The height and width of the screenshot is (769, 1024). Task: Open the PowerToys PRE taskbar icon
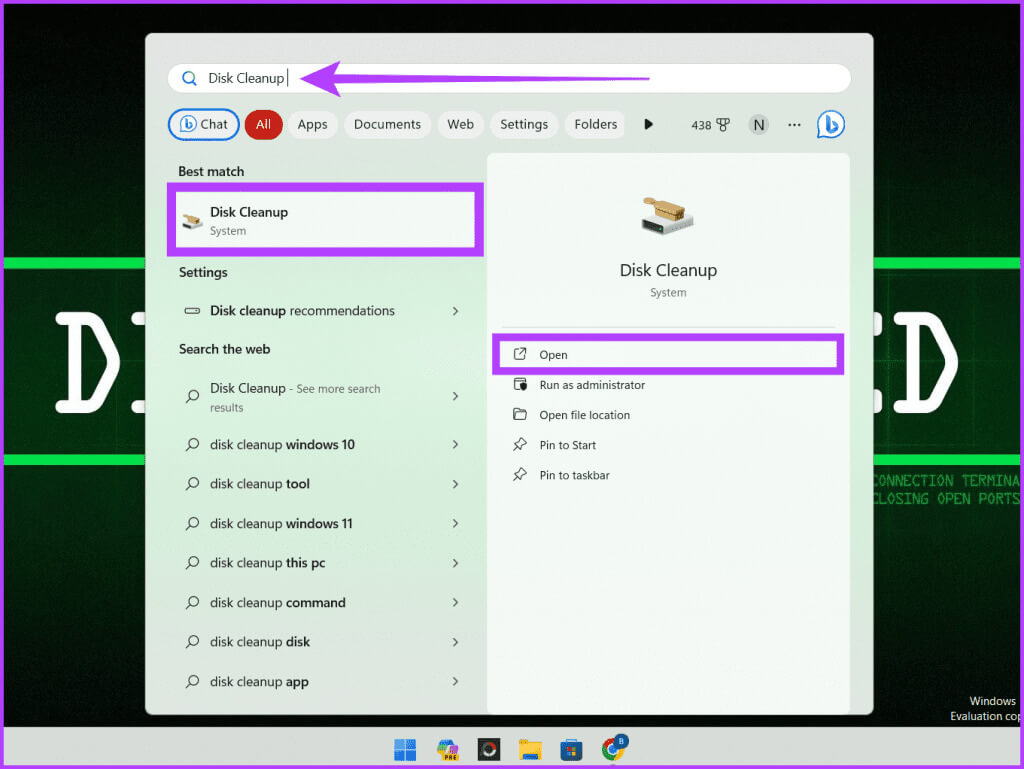click(x=447, y=749)
